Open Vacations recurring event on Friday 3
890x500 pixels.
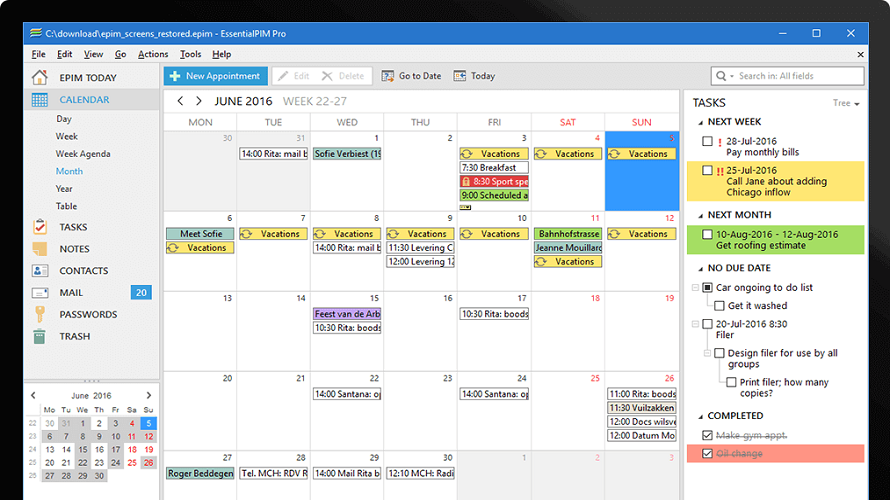(x=494, y=154)
